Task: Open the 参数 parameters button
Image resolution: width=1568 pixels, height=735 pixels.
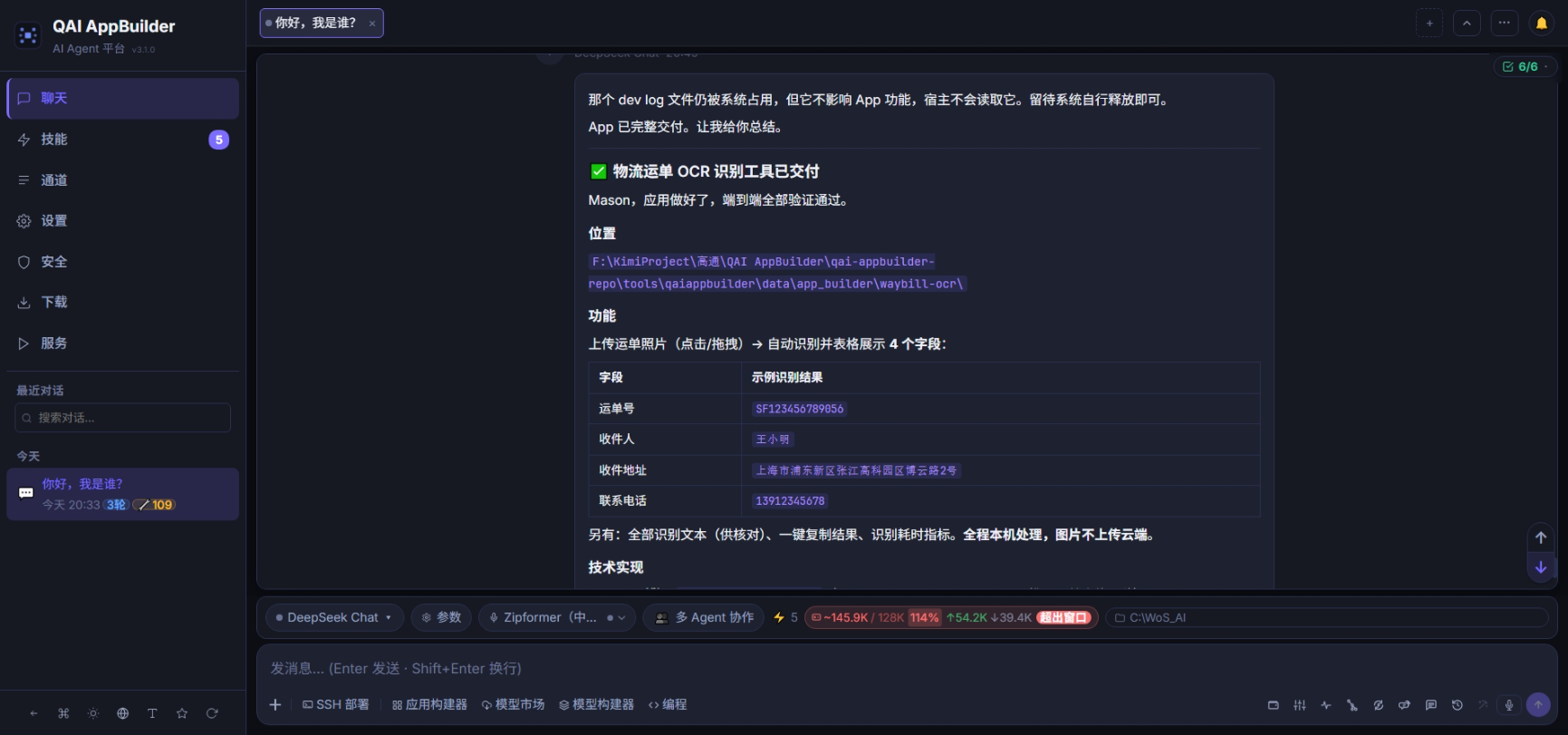Action: click(441, 617)
